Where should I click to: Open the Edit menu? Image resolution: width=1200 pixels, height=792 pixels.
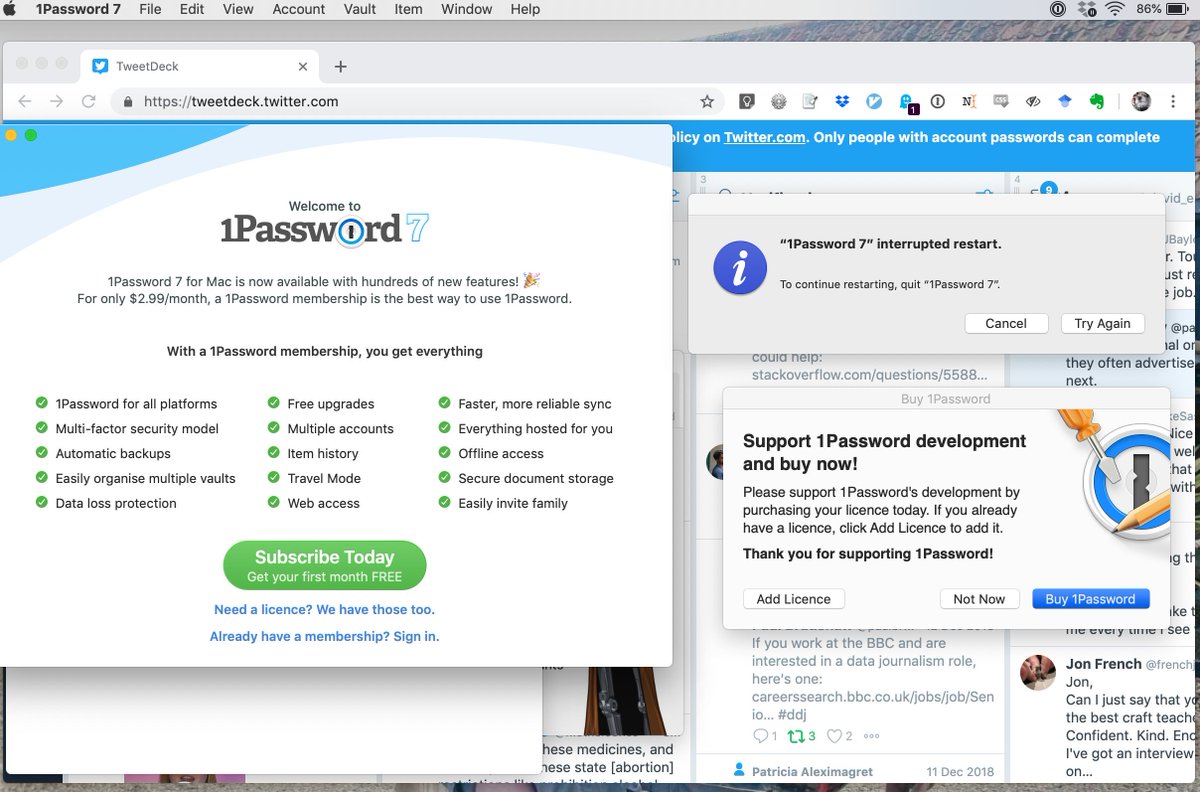[x=192, y=9]
